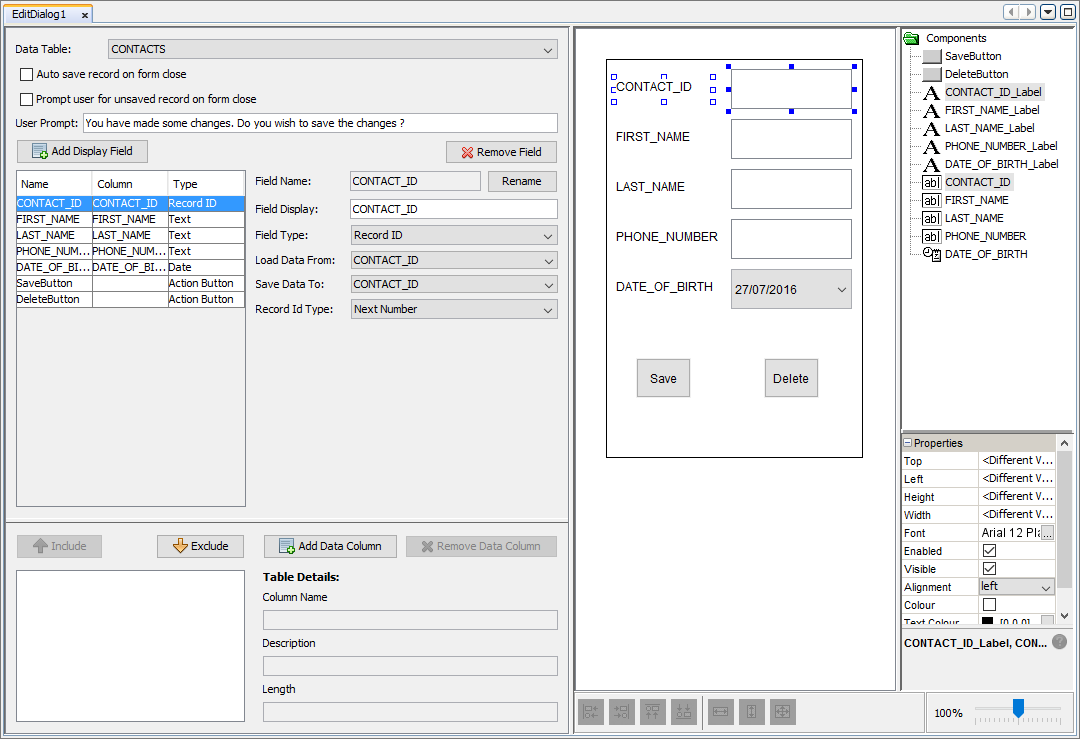1080x739 pixels.
Task: Uncheck the Visible property checkbox
Action: 989,569
